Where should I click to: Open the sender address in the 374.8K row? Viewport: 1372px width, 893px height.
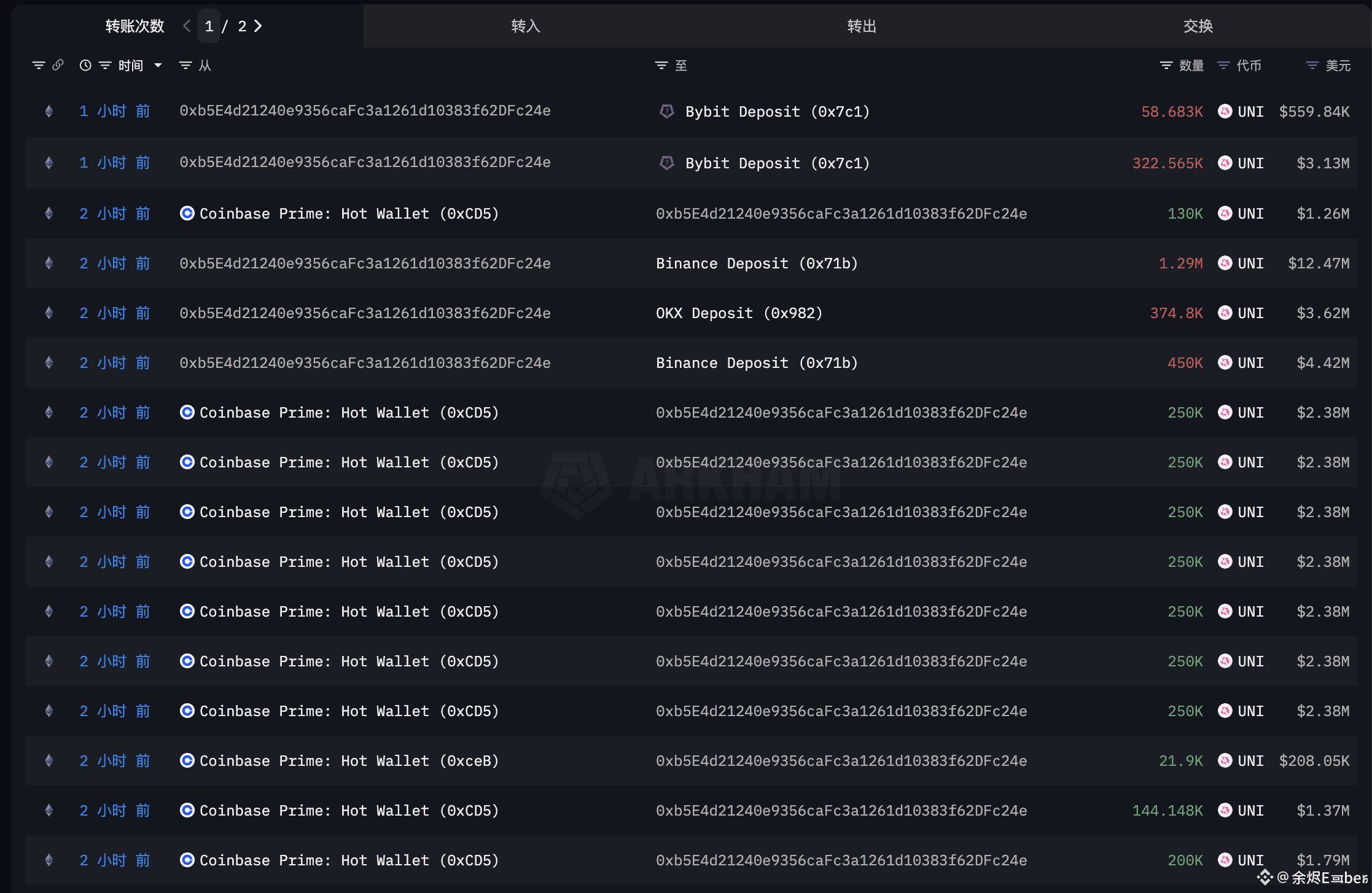[365, 313]
